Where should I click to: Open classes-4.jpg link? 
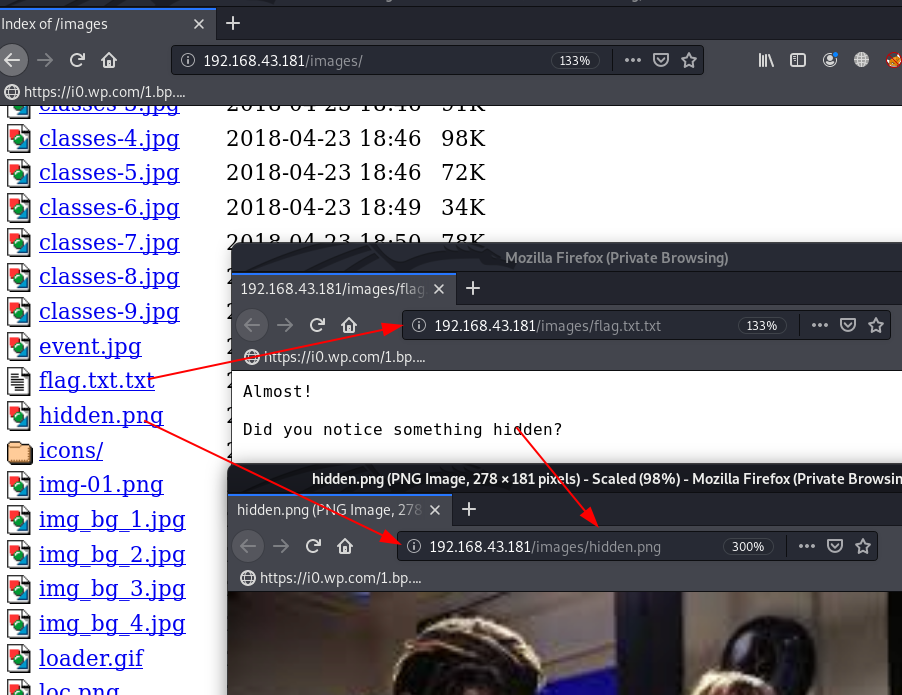tap(109, 139)
